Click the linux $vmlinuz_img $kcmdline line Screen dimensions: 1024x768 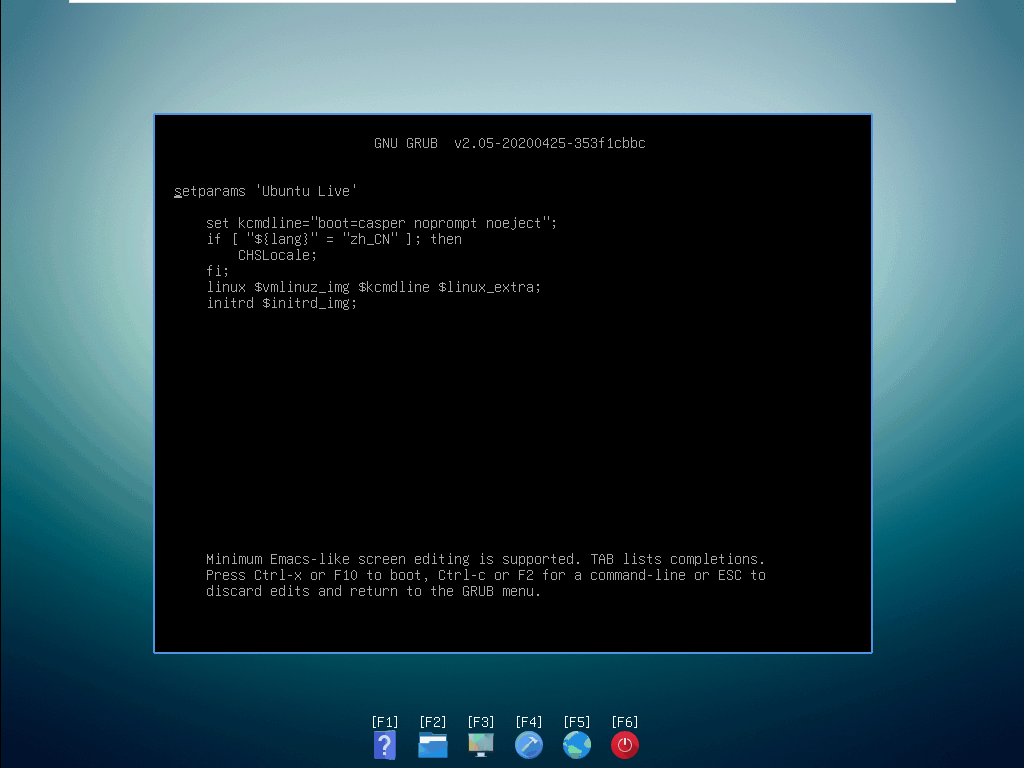(374, 287)
